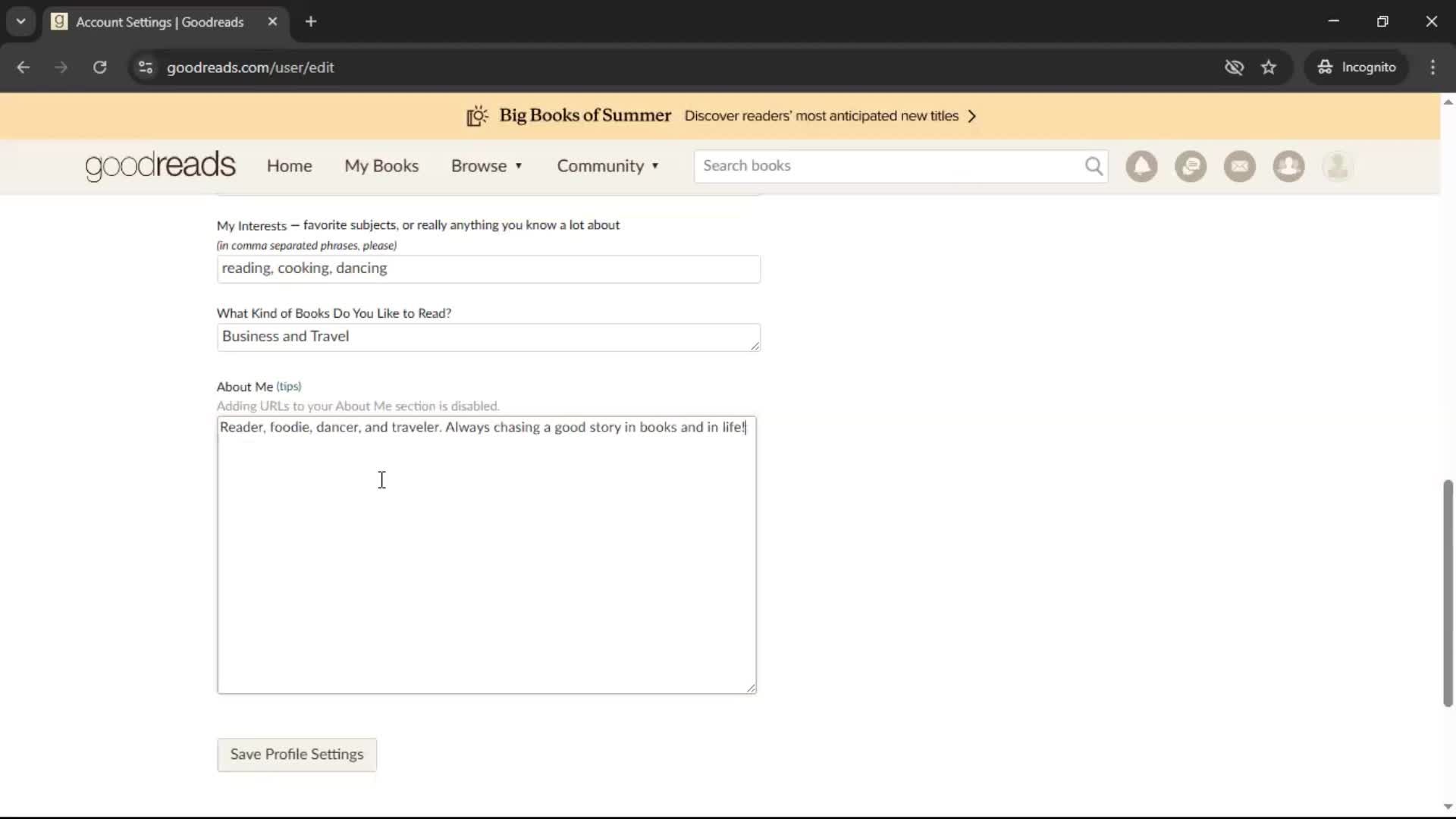Image resolution: width=1456 pixels, height=819 pixels.
Task: Go back using browser back arrow
Action: [x=23, y=67]
